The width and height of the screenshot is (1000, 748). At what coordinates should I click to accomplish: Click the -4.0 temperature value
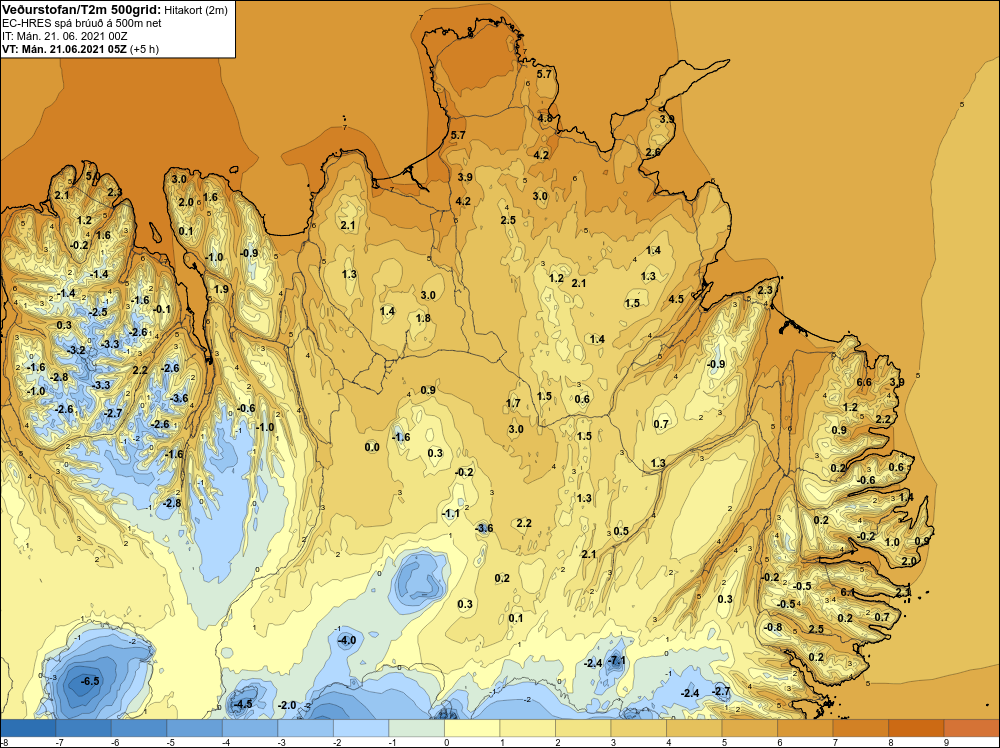tap(347, 640)
